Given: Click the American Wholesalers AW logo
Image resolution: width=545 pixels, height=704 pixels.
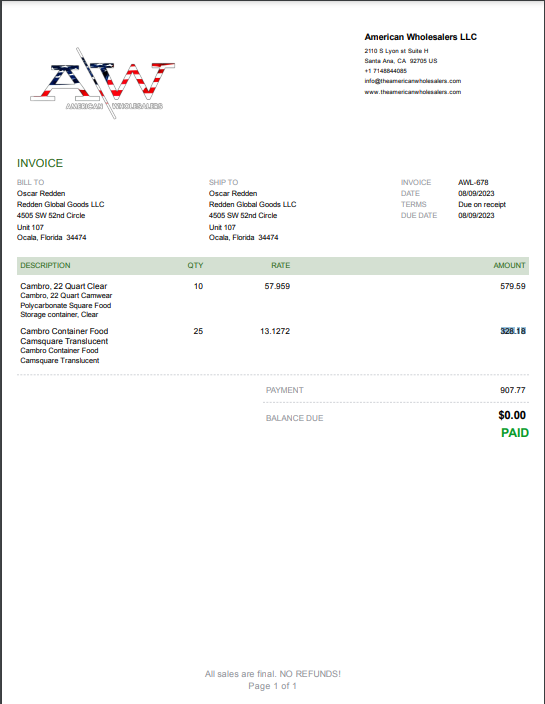Looking at the screenshot, I should (102, 84).
